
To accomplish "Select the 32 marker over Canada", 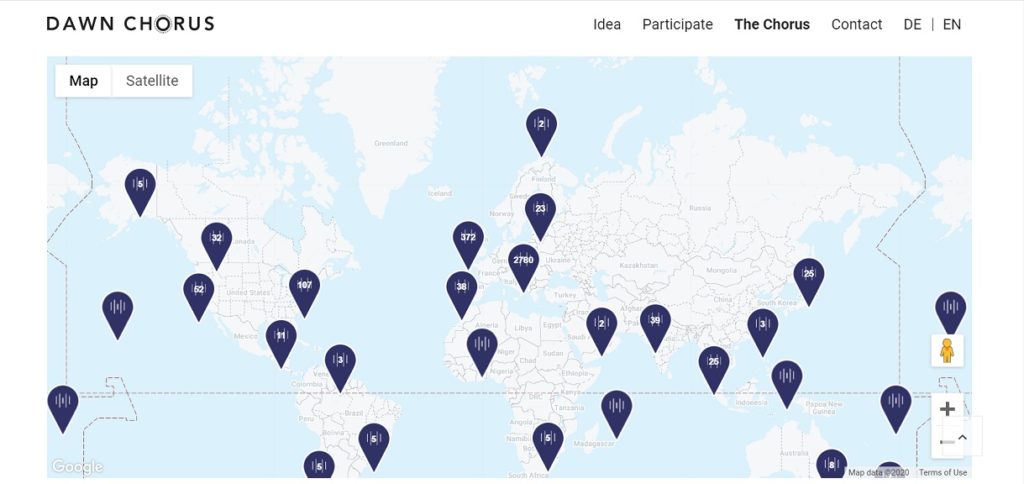I will click(217, 244).
